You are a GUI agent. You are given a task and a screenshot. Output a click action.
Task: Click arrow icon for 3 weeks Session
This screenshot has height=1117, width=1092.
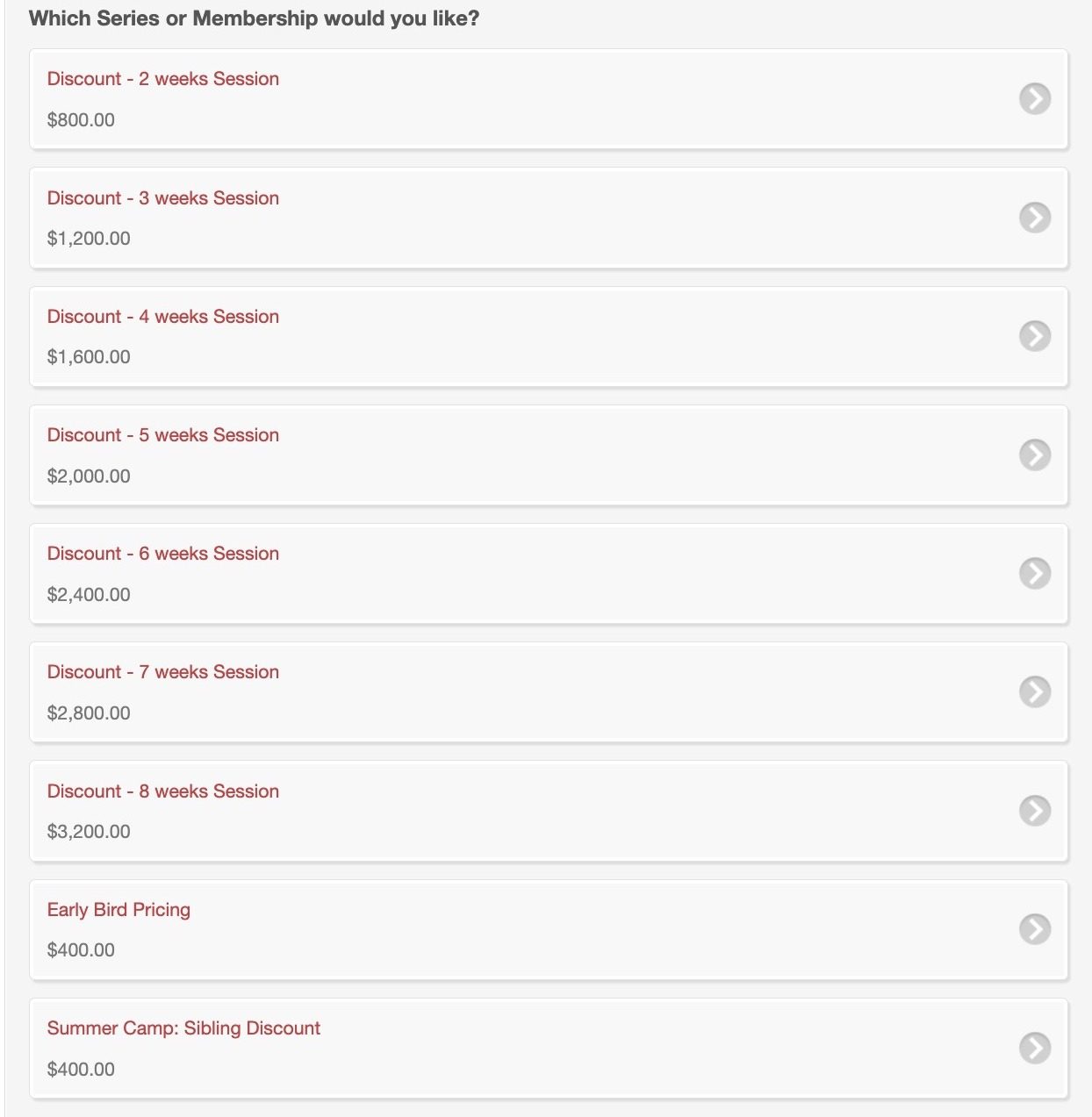coord(1035,217)
